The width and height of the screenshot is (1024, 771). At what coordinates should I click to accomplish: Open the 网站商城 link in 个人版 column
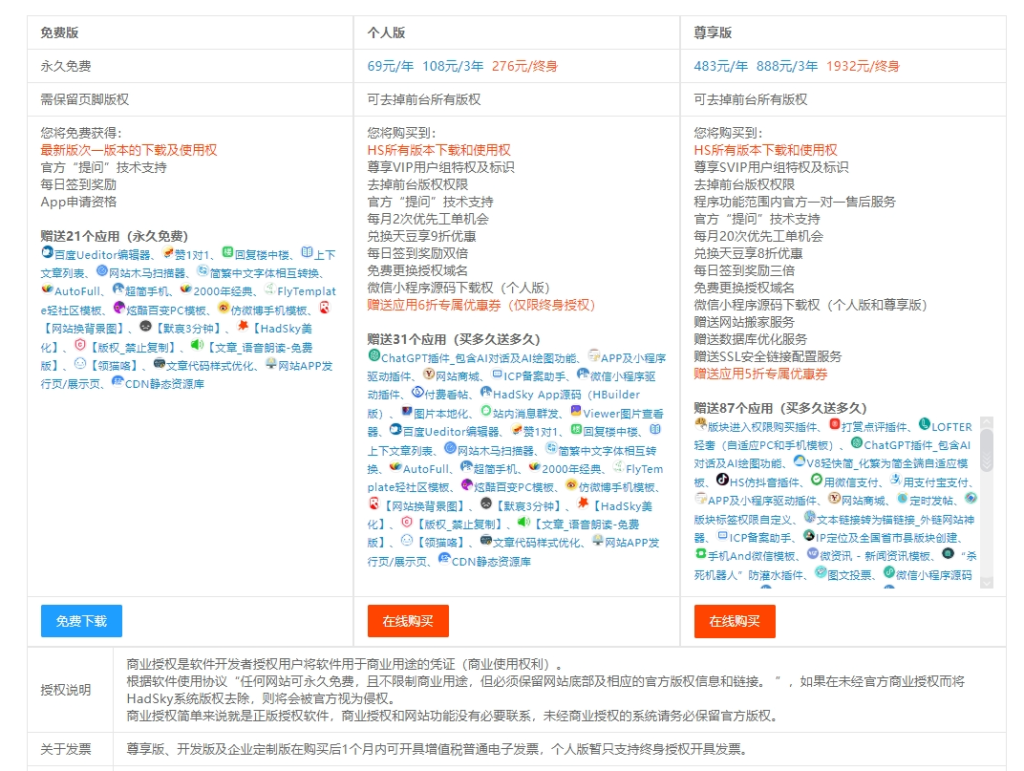tap(457, 376)
